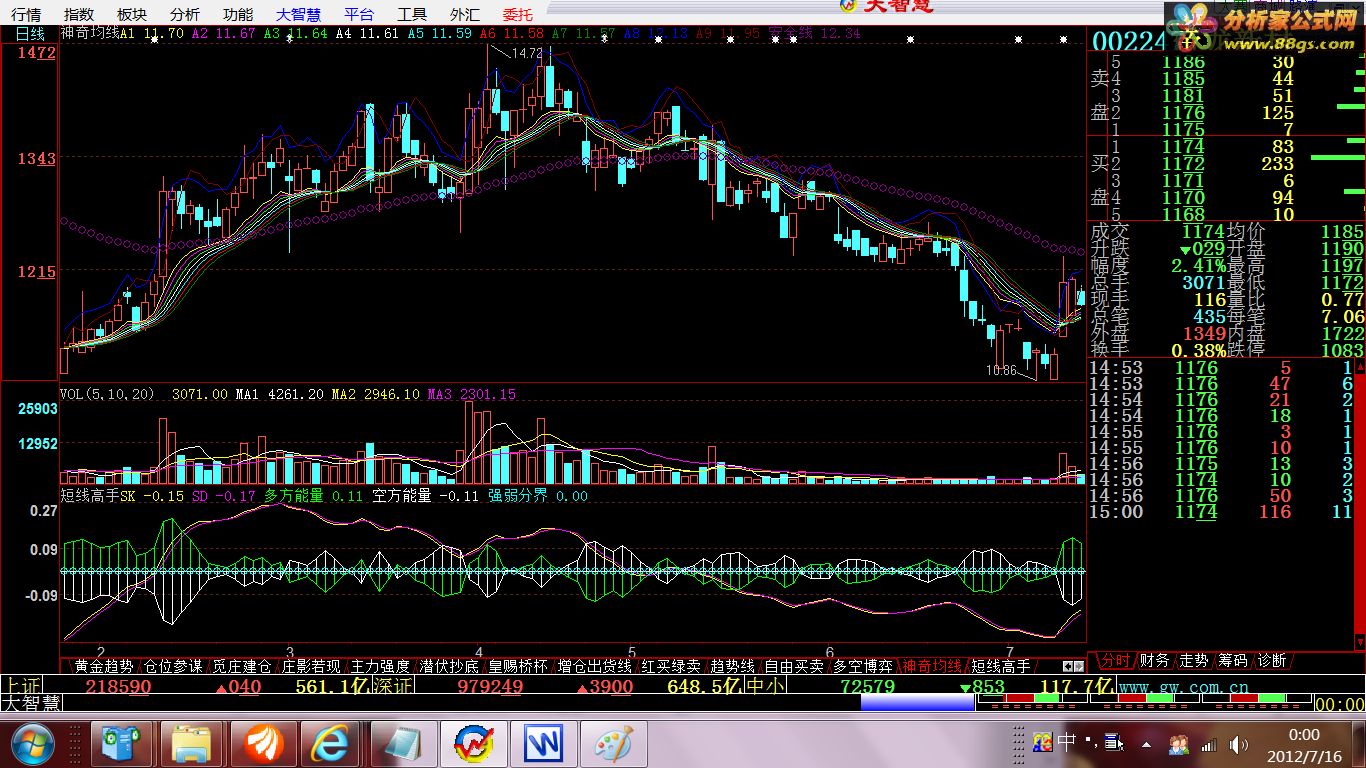
Task: Click the indicator tab scroll arrows
Action: click(1072, 666)
